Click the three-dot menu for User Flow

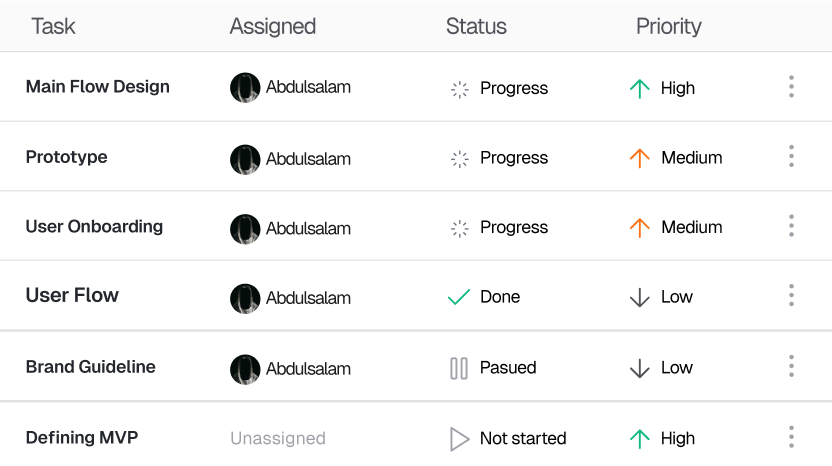point(791,296)
